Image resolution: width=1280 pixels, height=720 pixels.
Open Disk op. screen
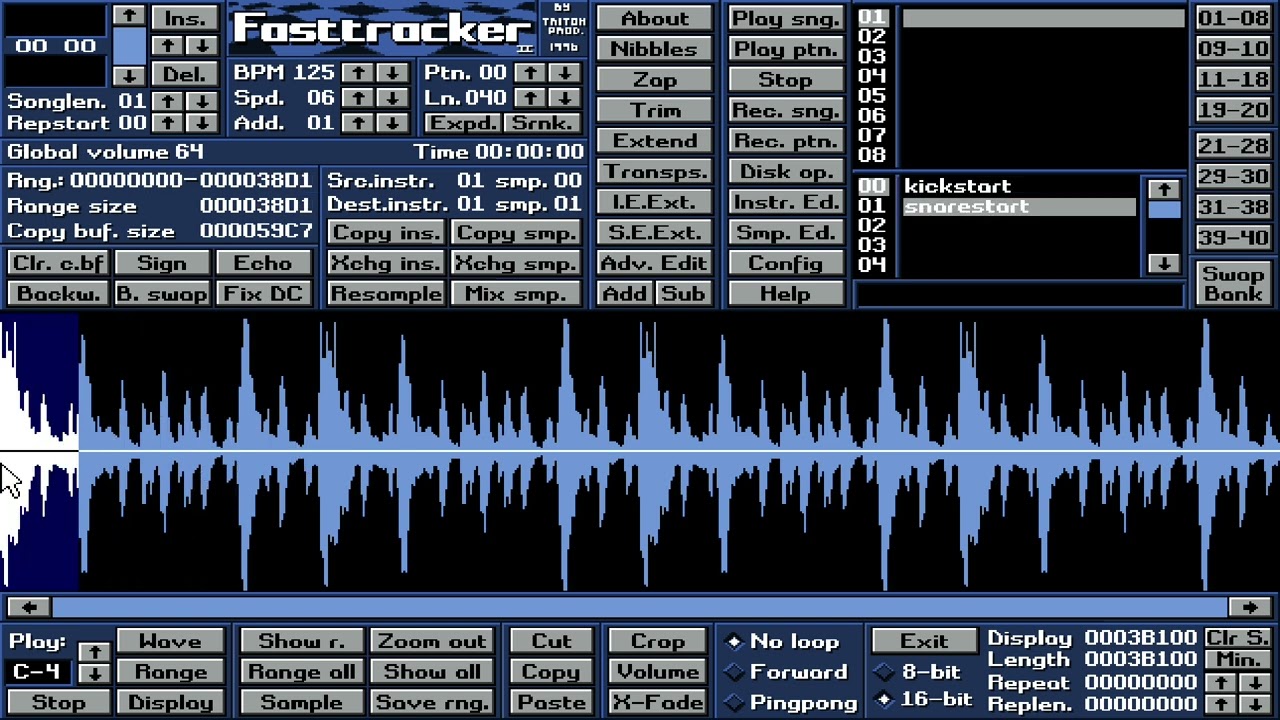point(785,171)
